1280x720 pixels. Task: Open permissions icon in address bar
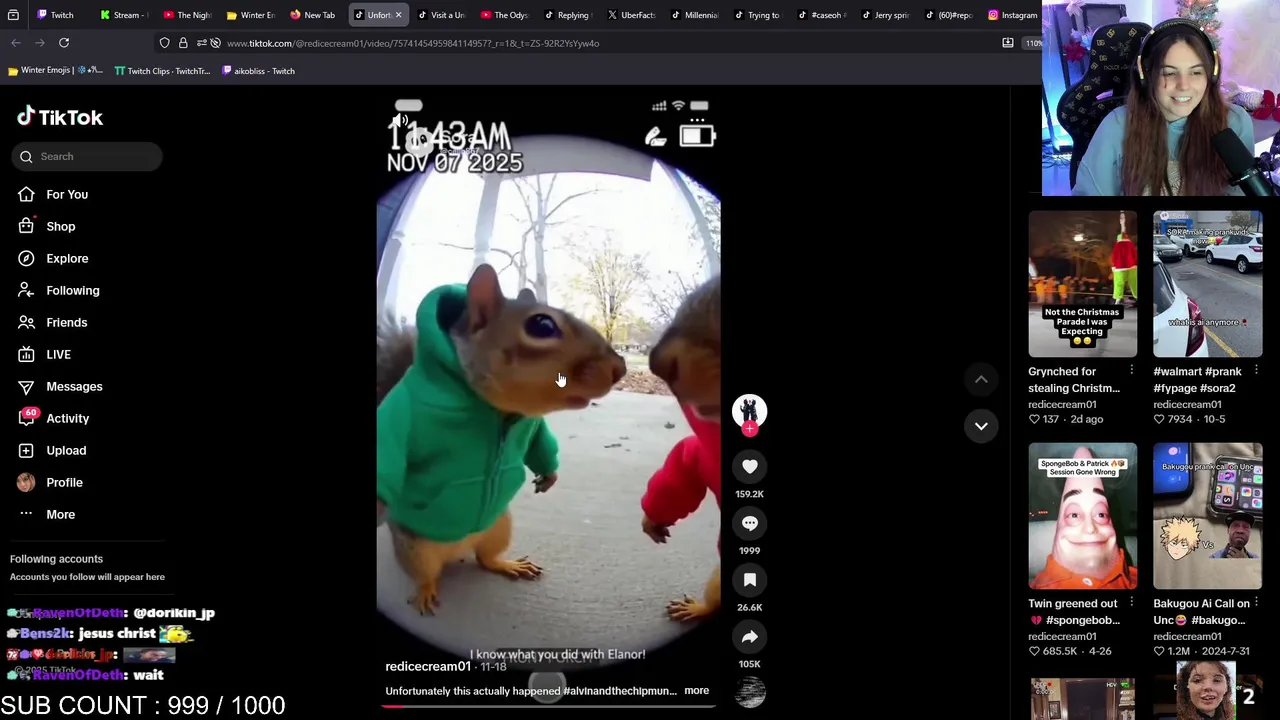202,43
